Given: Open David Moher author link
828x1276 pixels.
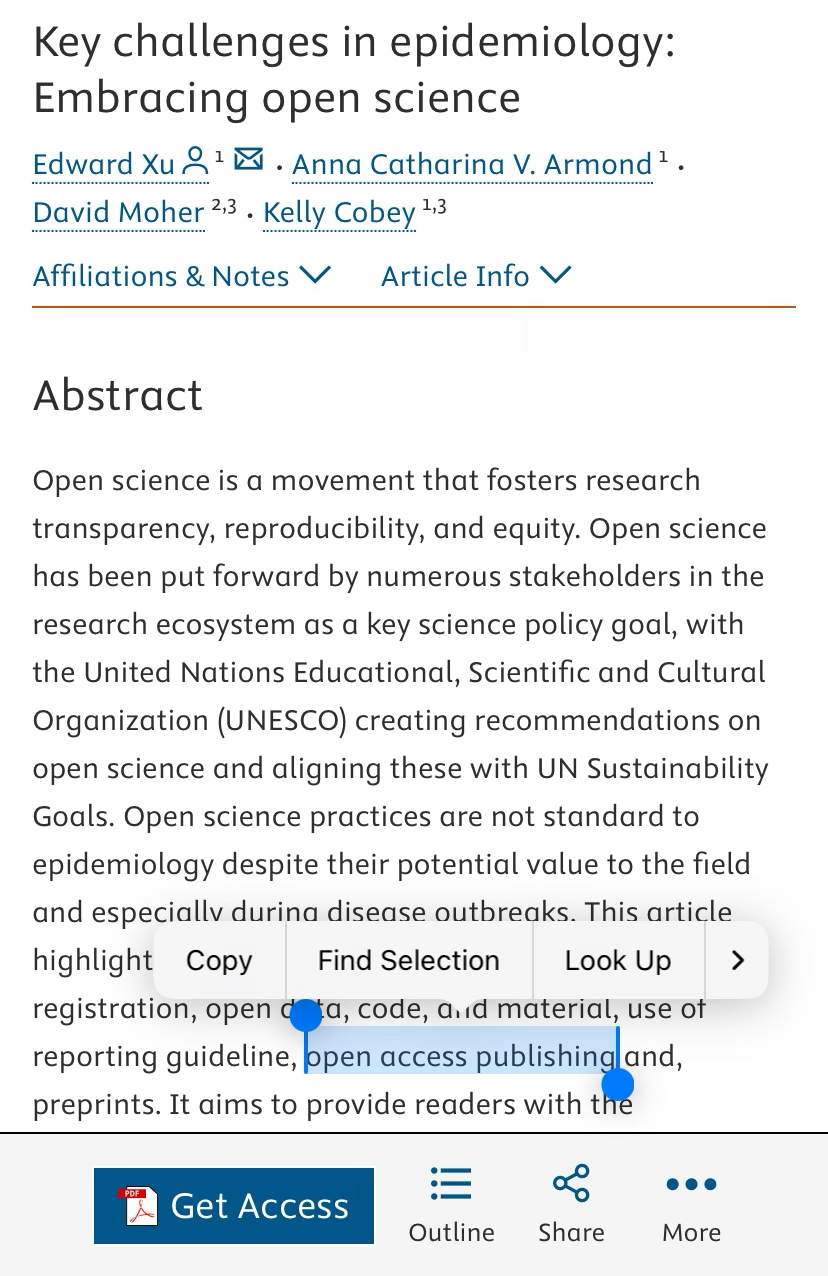Looking at the screenshot, I should (x=119, y=212).
